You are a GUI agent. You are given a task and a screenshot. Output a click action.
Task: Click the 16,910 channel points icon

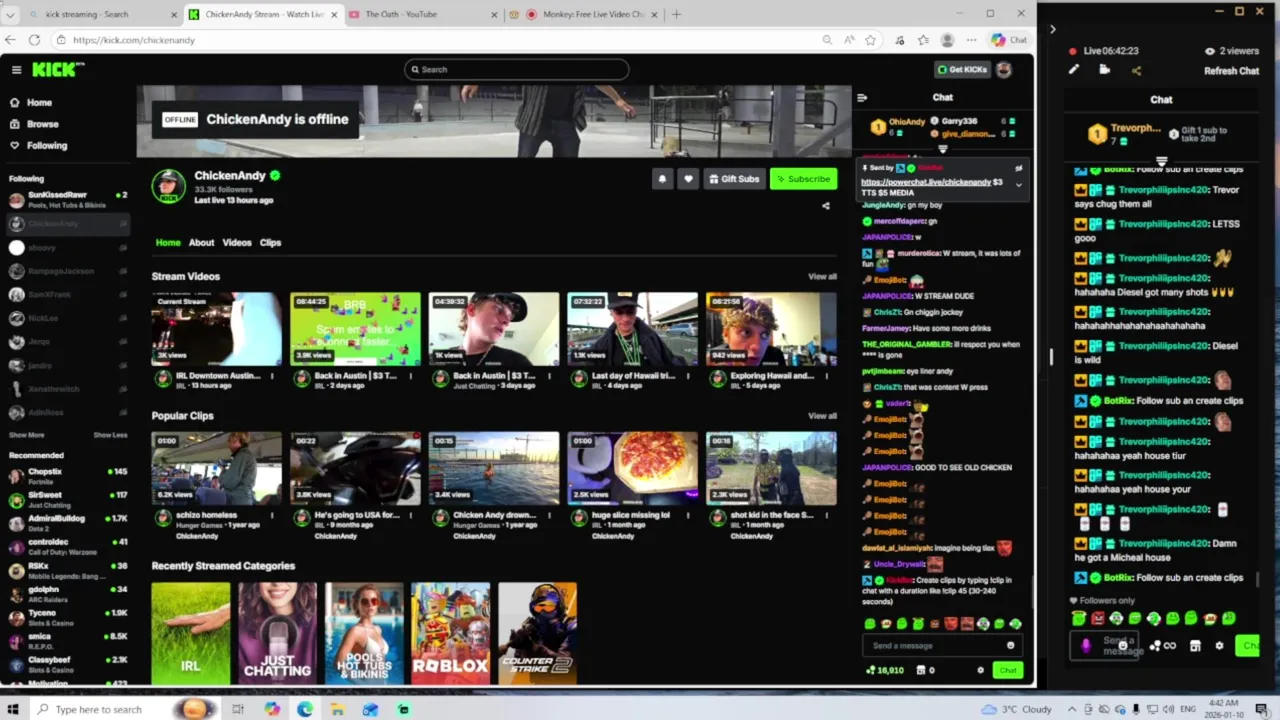[871, 670]
